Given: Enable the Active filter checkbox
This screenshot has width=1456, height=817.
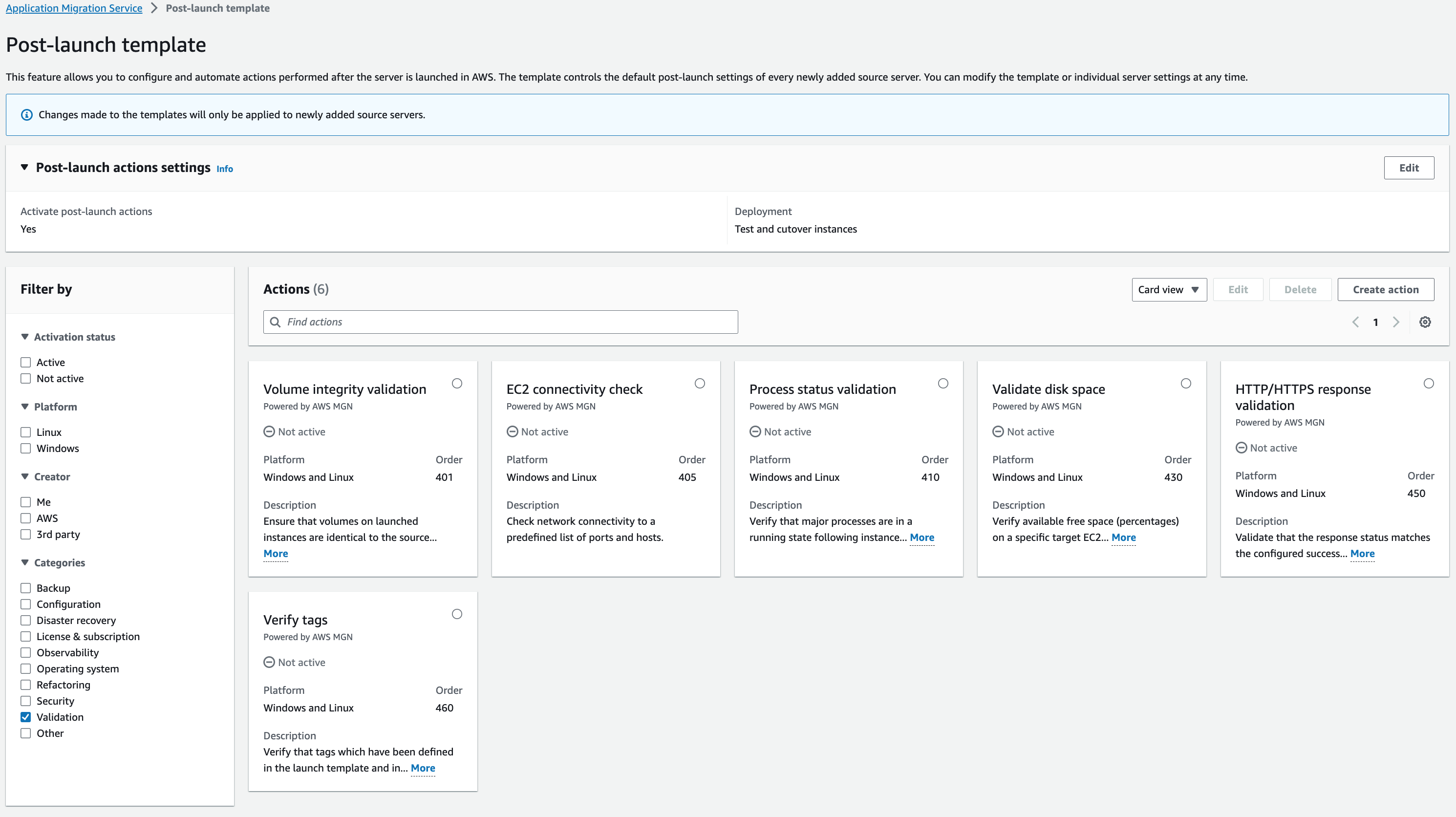Looking at the screenshot, I should [x=25, y=362].
